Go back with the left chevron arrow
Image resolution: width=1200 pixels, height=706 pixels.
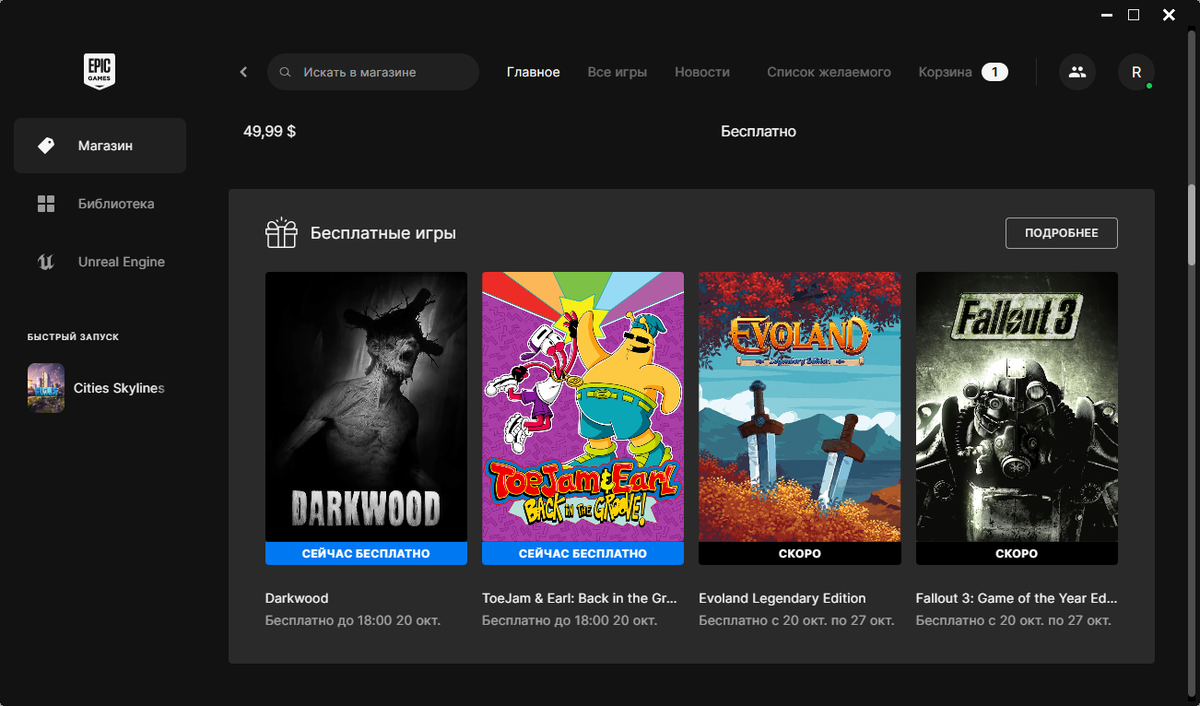click(x=243, y=72)
